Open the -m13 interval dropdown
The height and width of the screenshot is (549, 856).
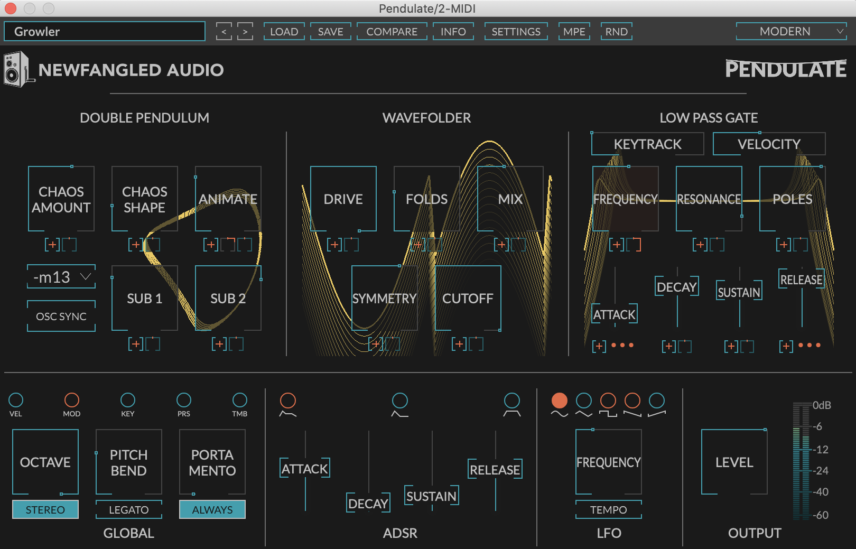point(61,277)
